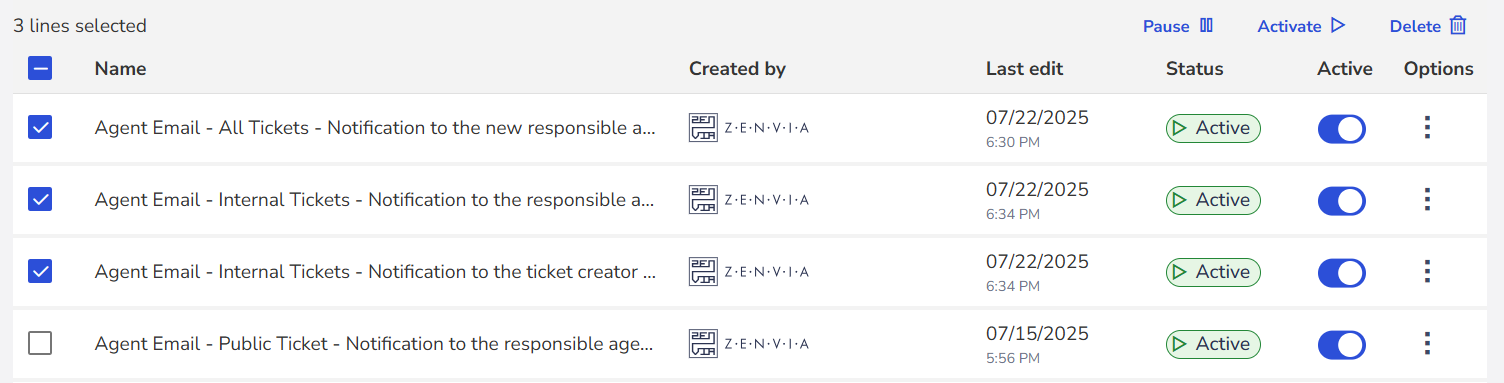Open options for Internal Tickets responsible agent row

tap(1428, 200)
